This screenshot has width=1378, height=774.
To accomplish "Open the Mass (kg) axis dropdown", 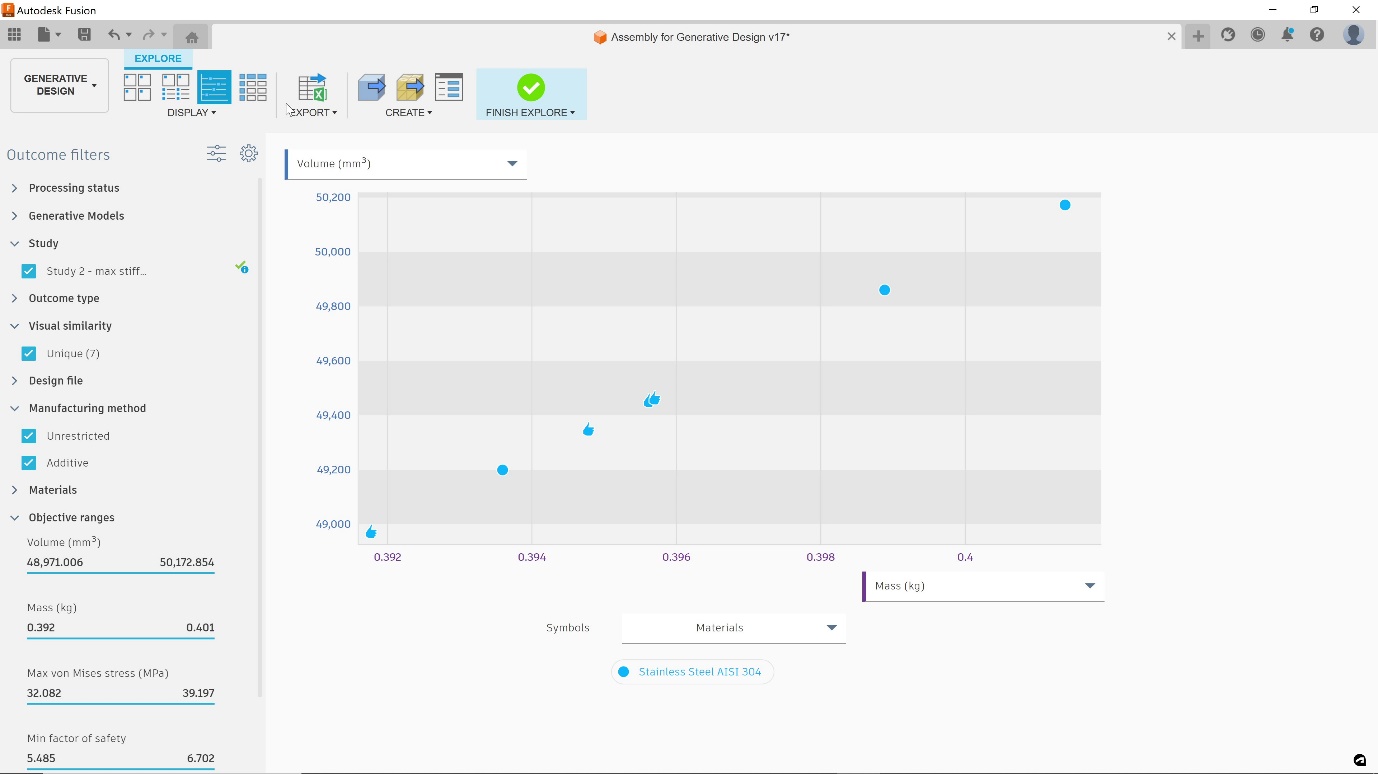I will [983, 586].
